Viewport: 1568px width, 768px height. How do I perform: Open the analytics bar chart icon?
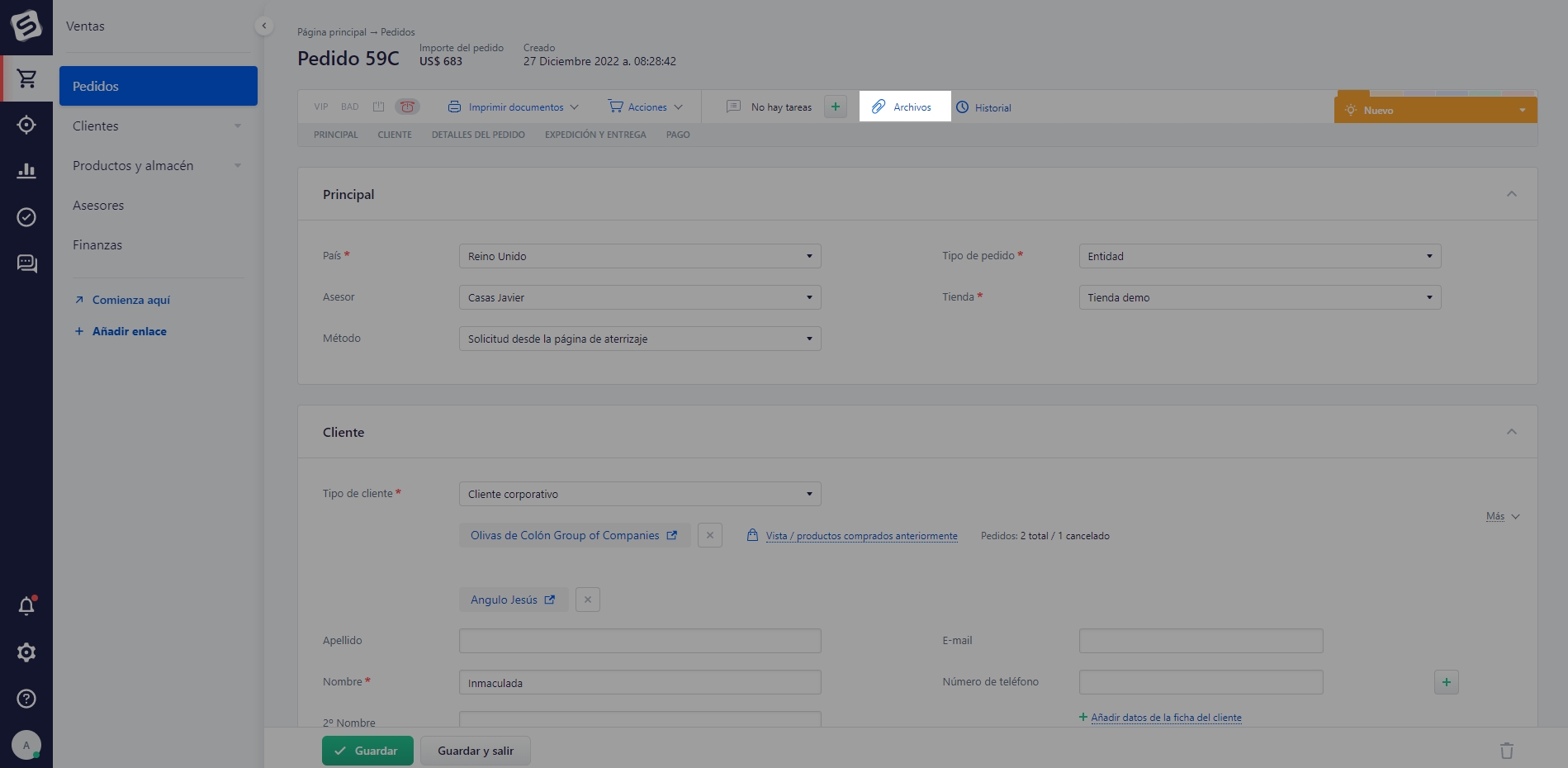click(x=26, y=171)
